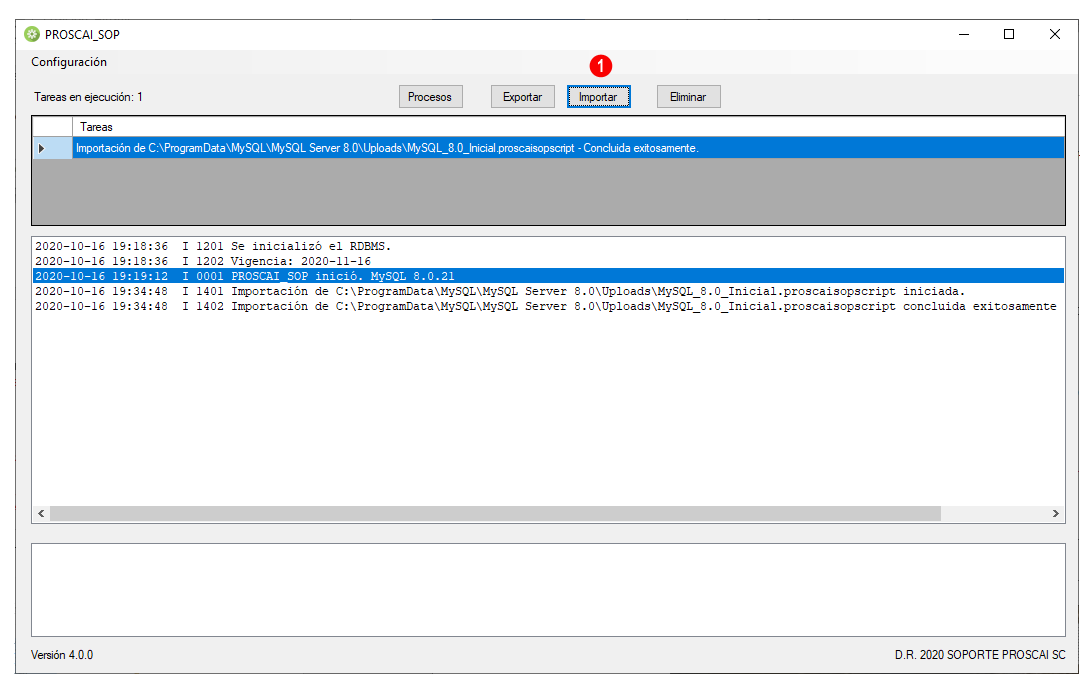Click the Eliminar button
The image size is (1091, 685).
(x=688, y=97)
